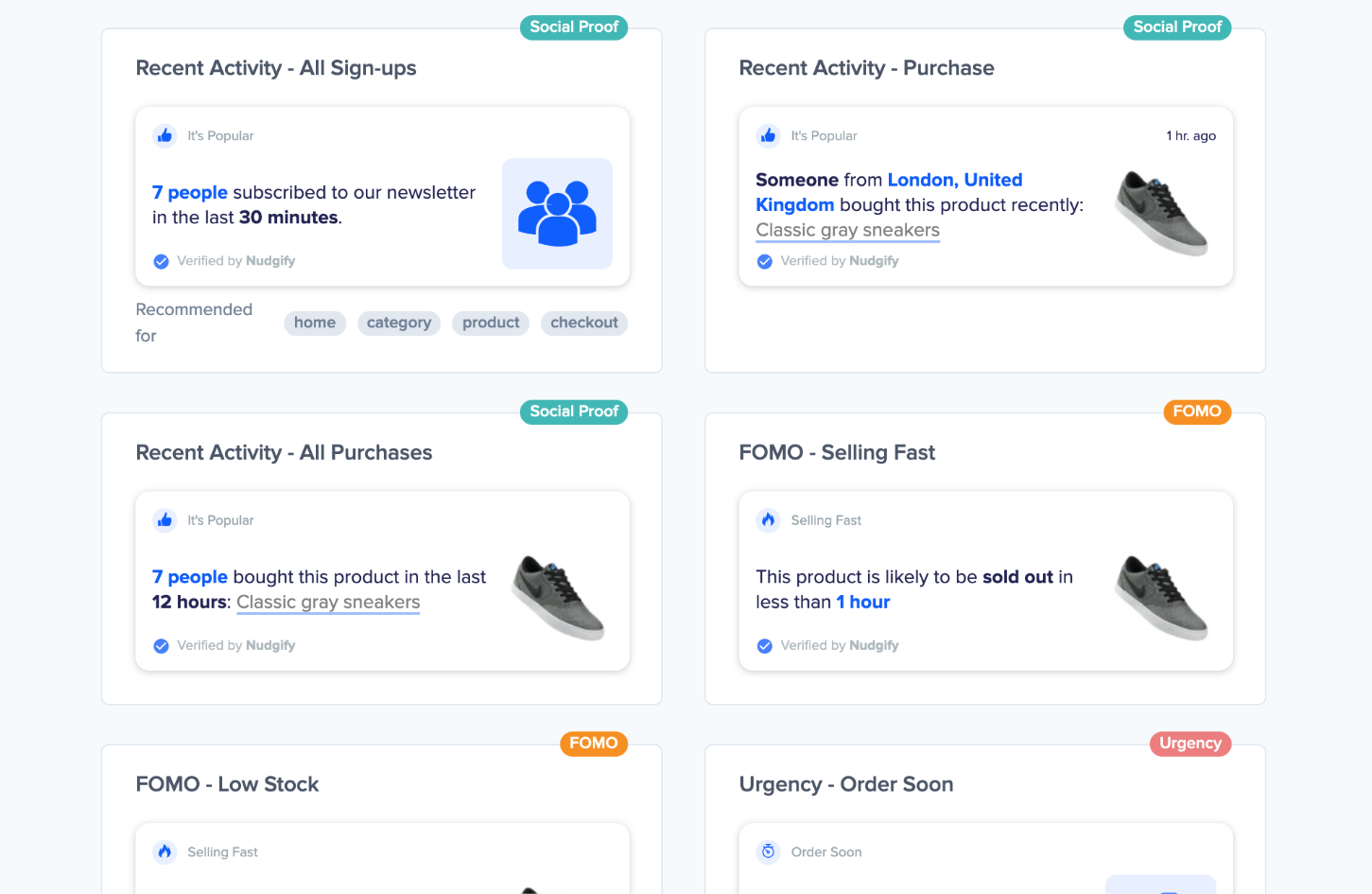This screenshot has width=1372, height=894.
Task: Click verified checkmark in Recent Activity Purchase nudge
Action: coord(765,262)
